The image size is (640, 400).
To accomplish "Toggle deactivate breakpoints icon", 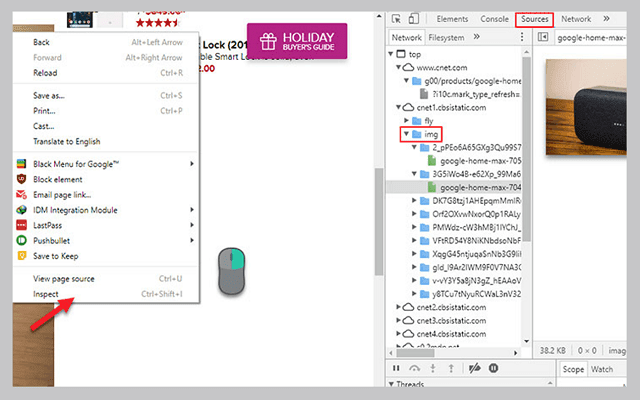I will tap(474, 369).
